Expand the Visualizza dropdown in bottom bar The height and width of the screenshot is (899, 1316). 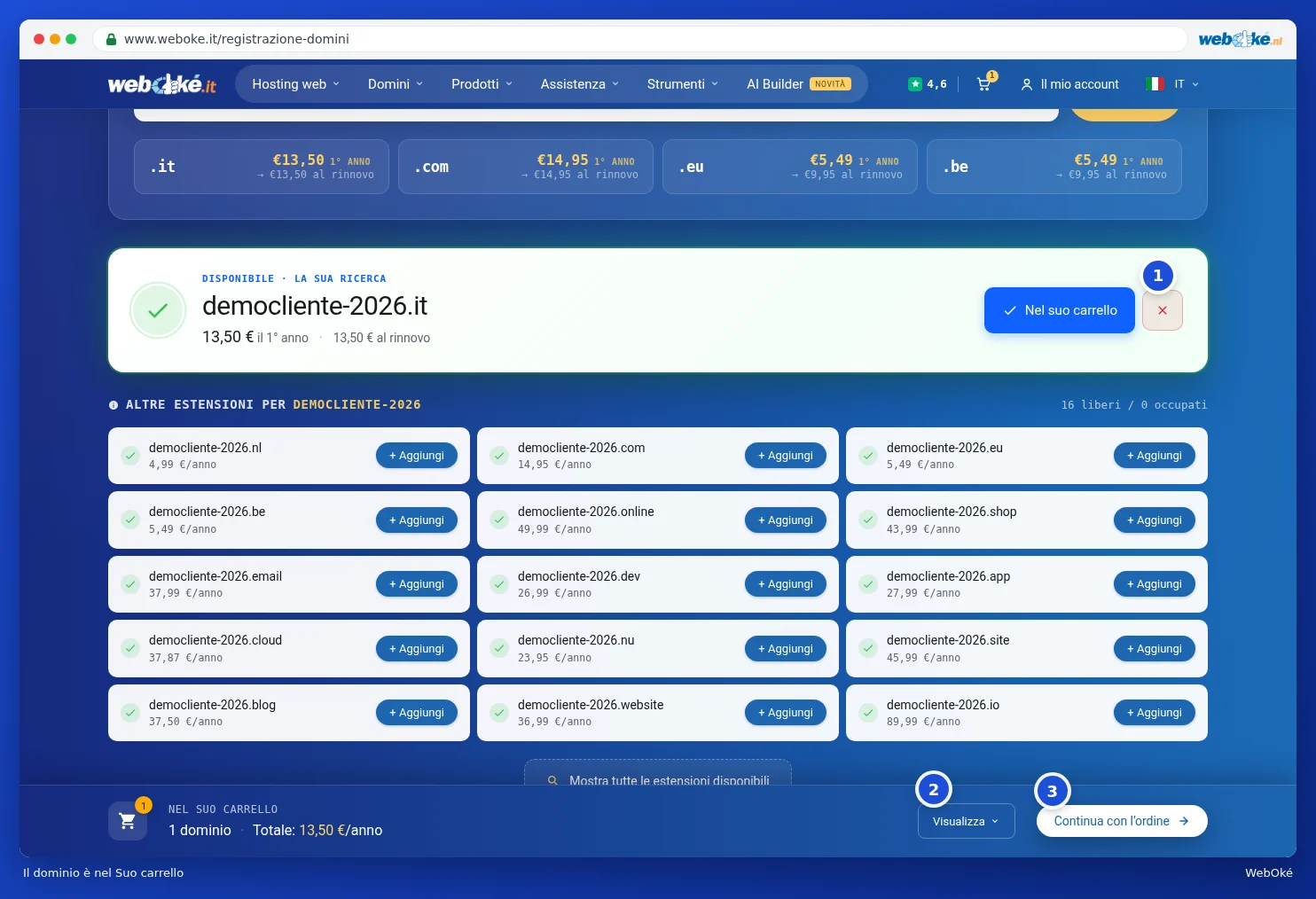point(967,822)
